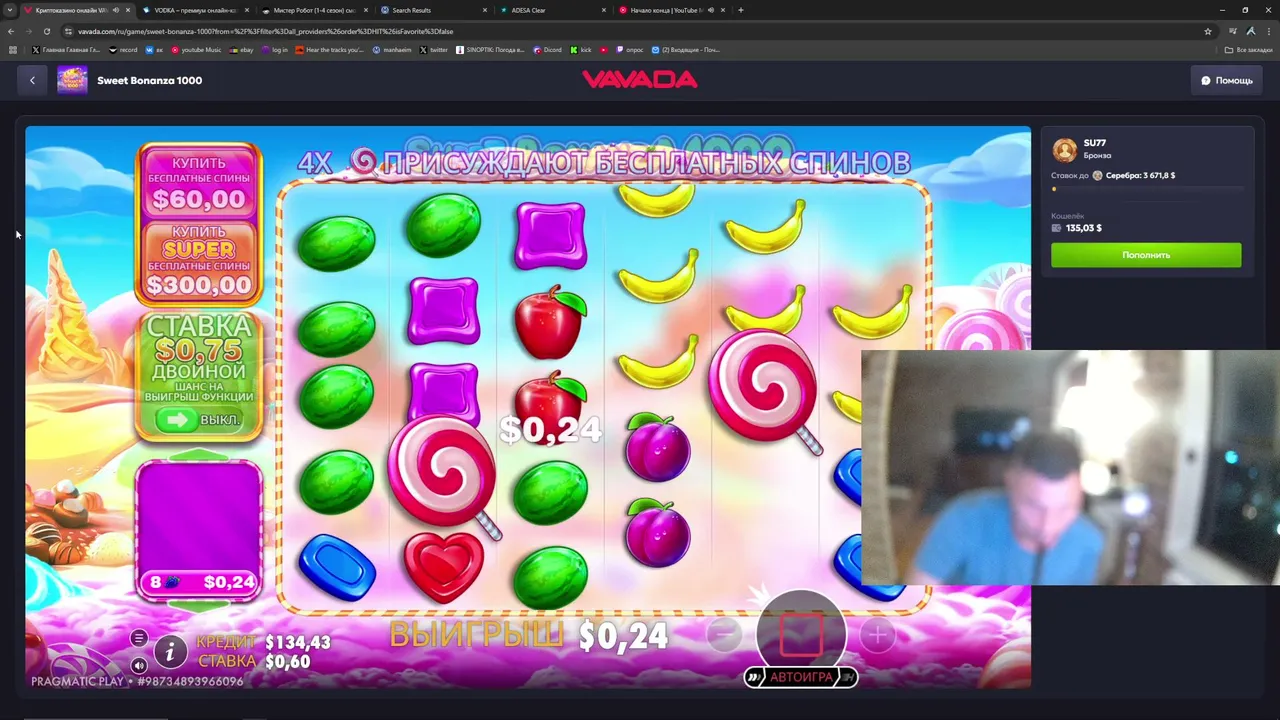This screenshot has width=1280, height=720.
Task: Open the Автоигра autoplay settings
Action: click(x=801, y=677)
